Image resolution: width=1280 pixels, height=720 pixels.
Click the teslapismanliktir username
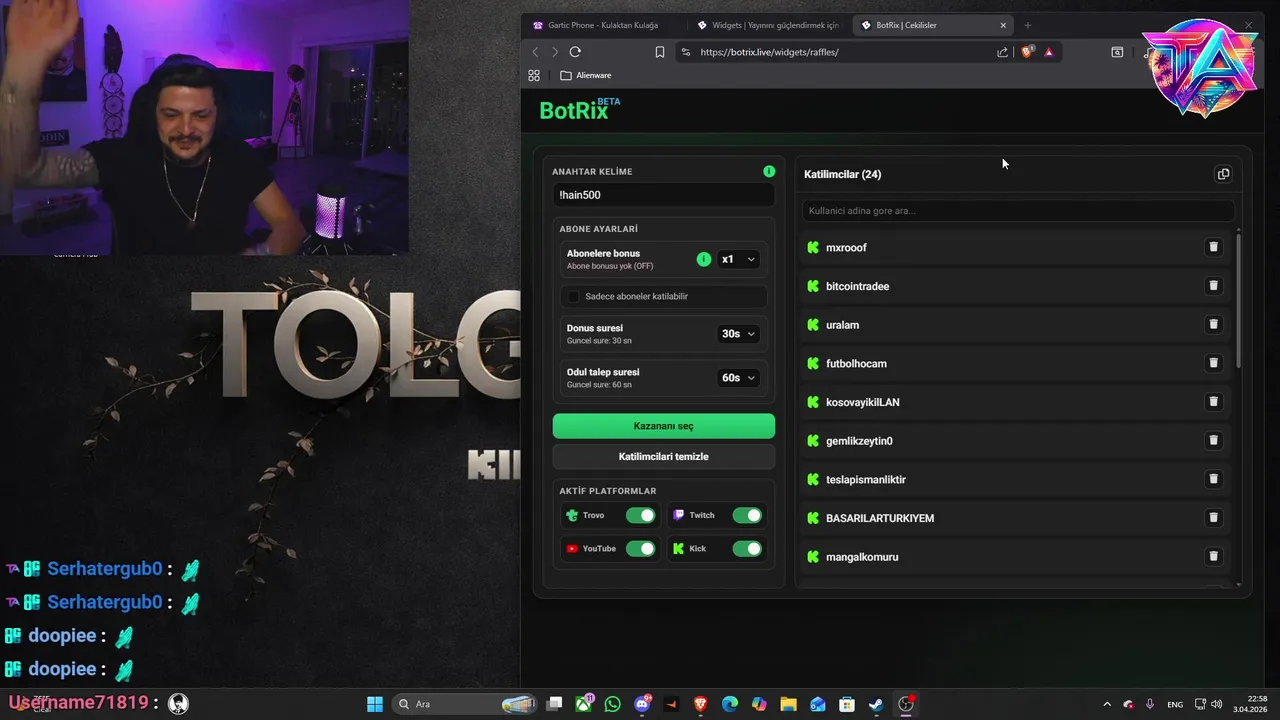[866, 480]
